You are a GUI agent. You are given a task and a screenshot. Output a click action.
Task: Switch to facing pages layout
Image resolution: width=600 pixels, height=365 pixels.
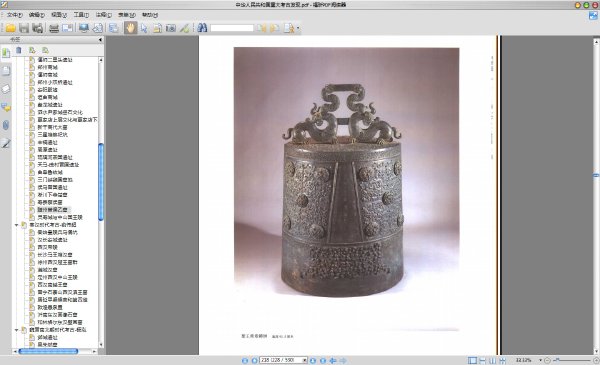[x=492, y=360]
